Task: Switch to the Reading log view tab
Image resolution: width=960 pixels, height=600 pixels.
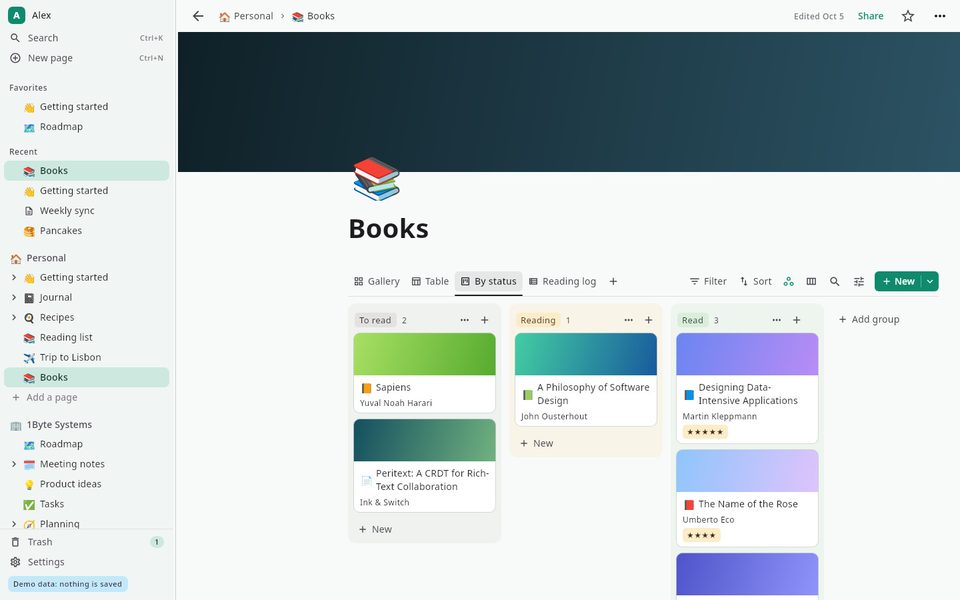Action: click(x=562, y=282)
